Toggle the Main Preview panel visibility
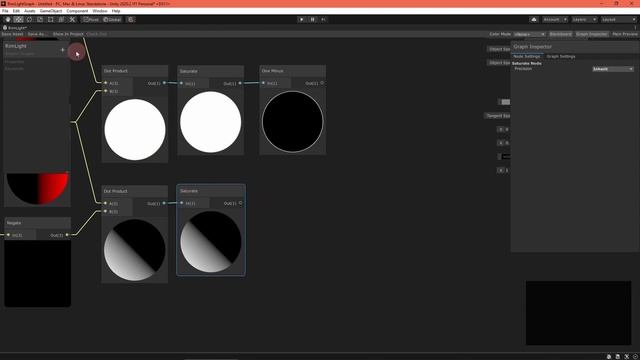 [x=625, y=34]
